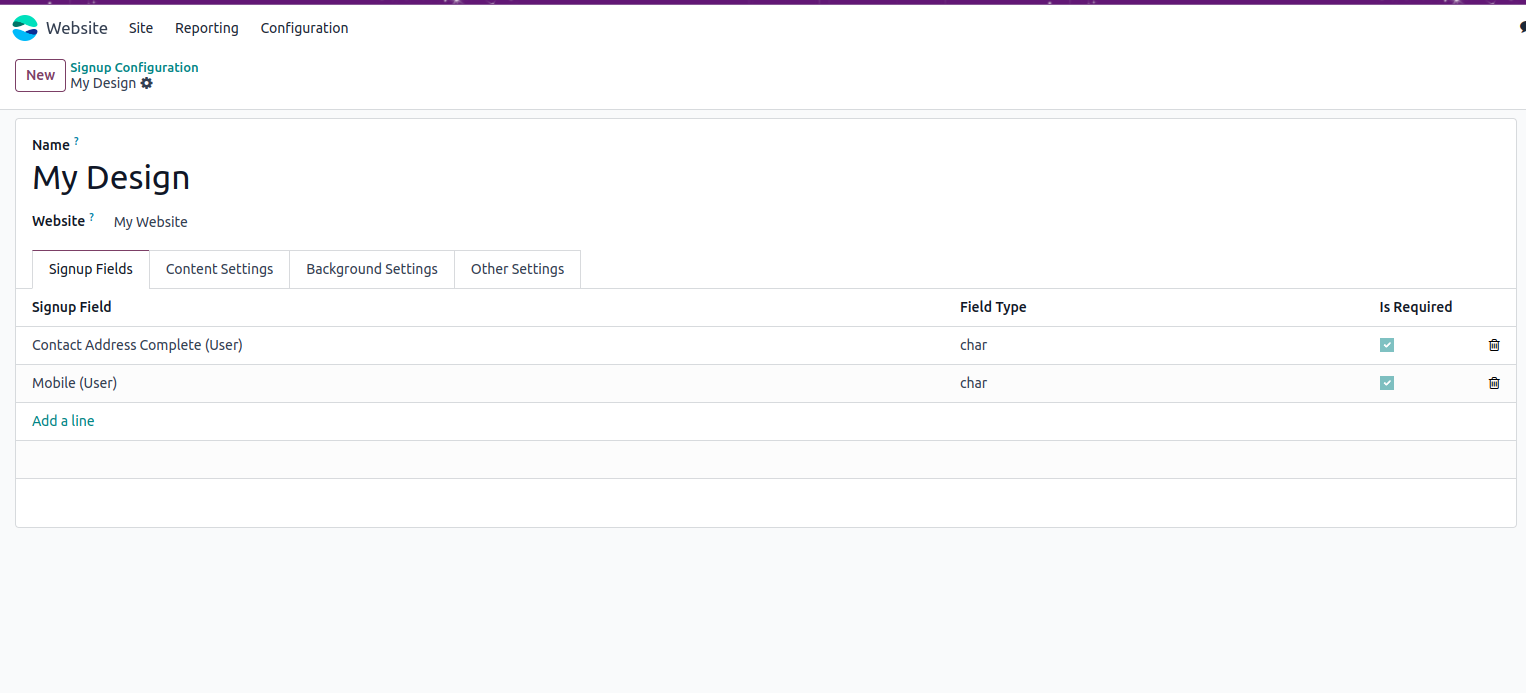1526x693 pixels.
Task: Select the Other Settings tab
Action: 517,269
